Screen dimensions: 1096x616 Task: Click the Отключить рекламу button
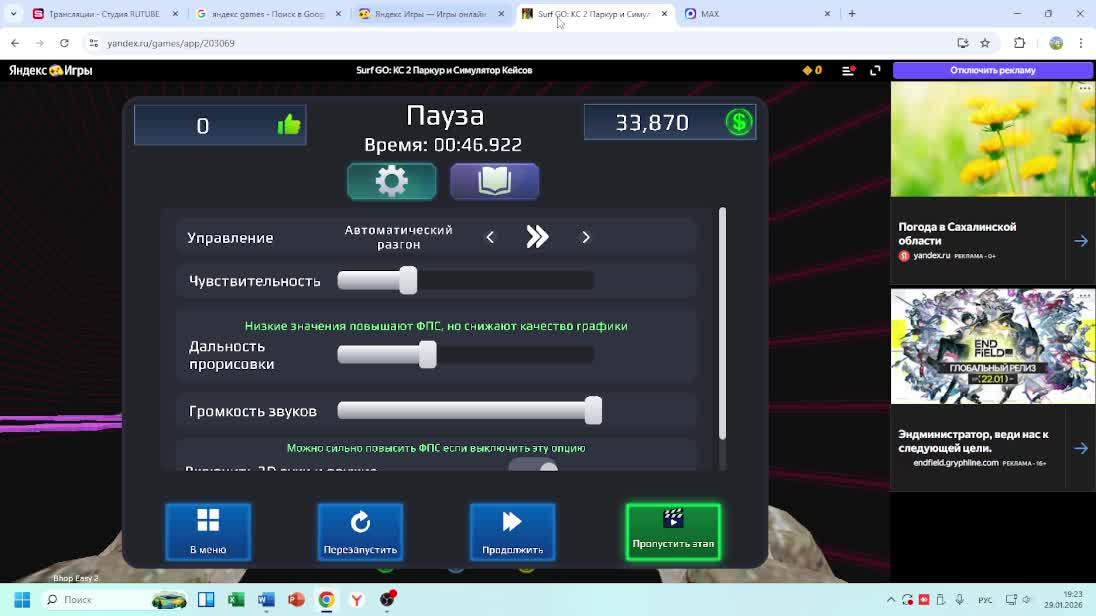coord(993,70)
